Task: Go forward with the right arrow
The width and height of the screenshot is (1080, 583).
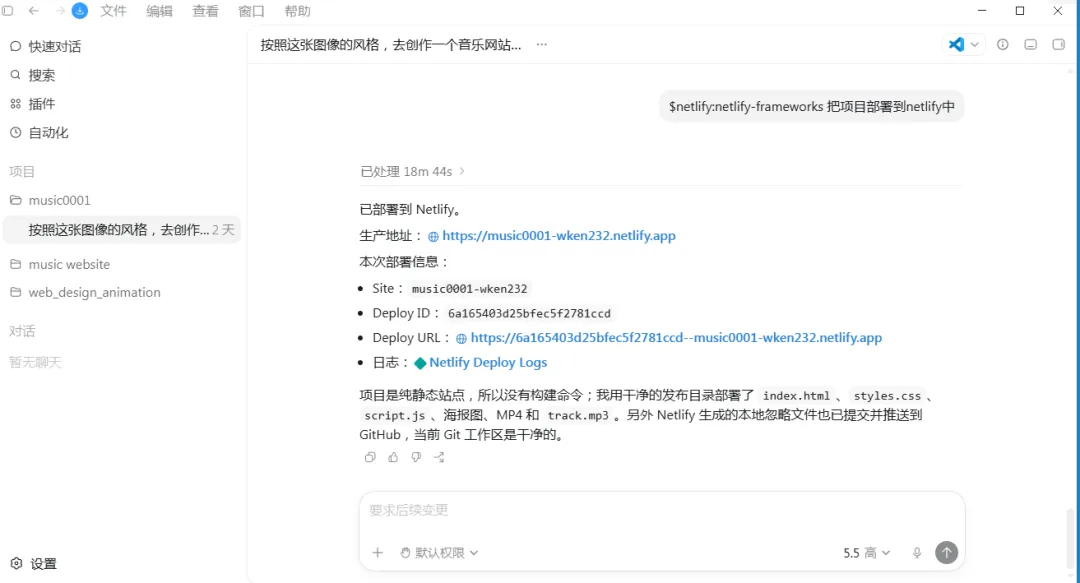Action: click(x=60, y=11)
